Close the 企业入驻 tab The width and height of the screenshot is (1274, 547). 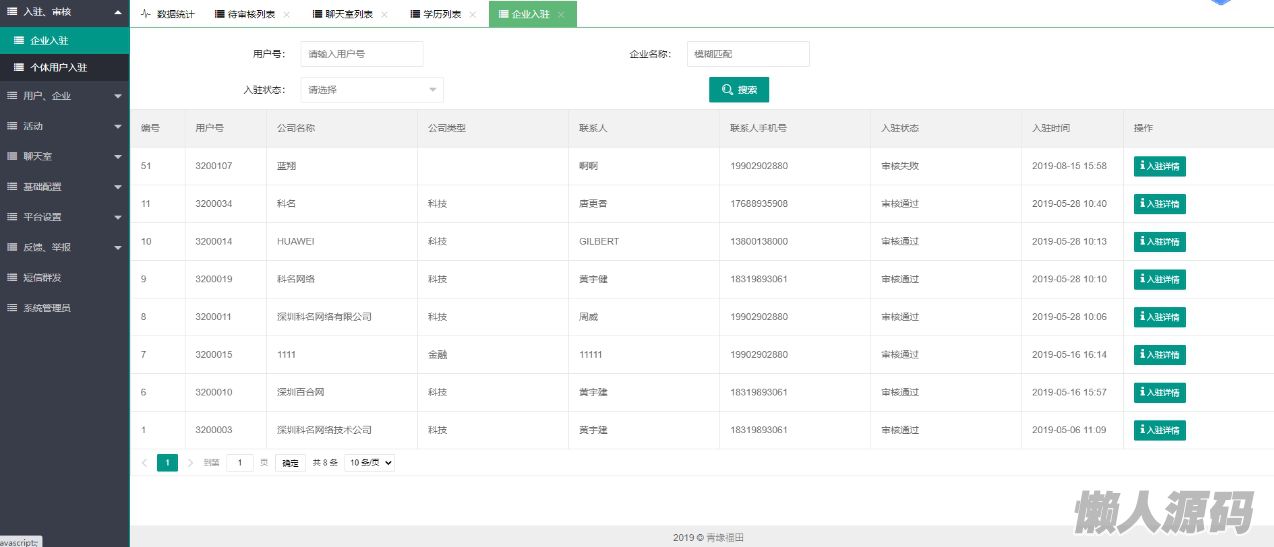(x=561, y=15)
